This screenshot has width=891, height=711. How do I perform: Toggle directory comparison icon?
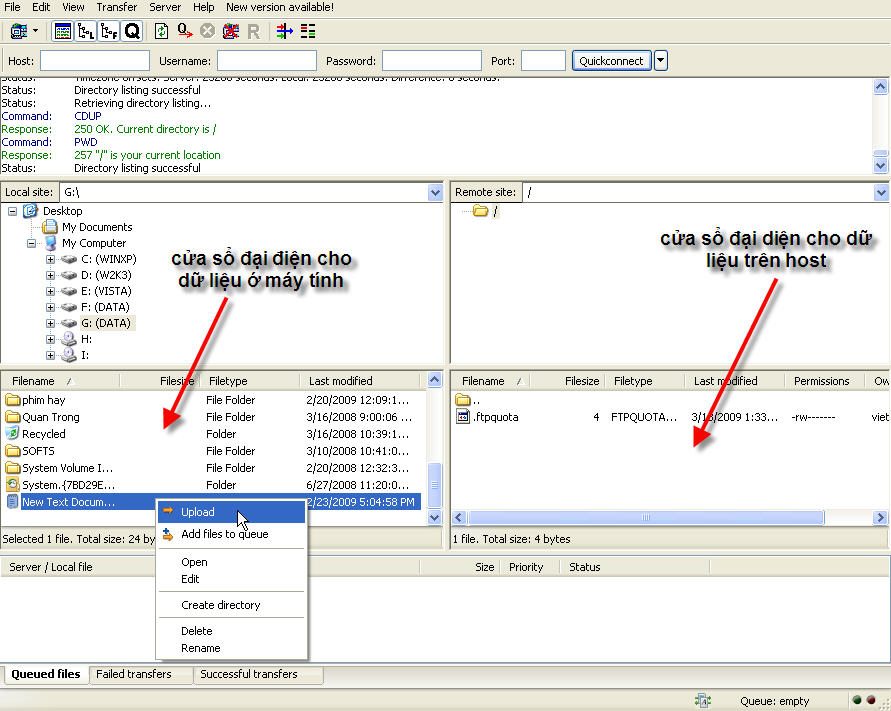(308, 31)
